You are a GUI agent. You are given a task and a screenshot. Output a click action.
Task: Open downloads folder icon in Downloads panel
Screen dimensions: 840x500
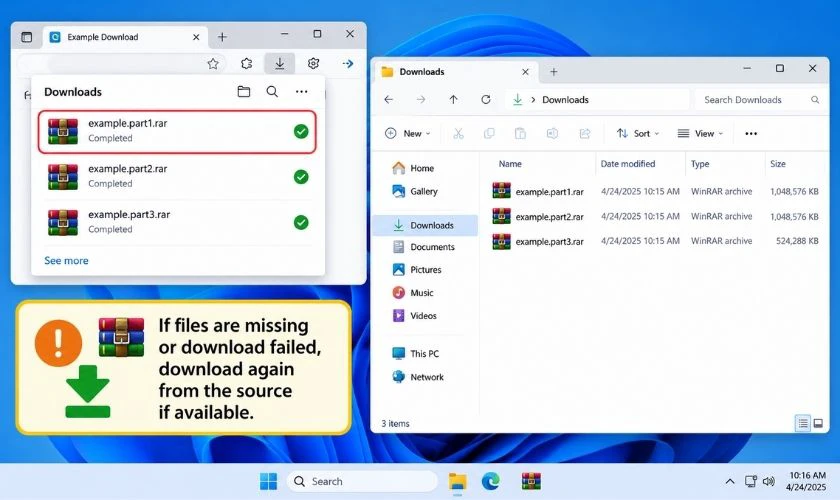pos(244,92)
